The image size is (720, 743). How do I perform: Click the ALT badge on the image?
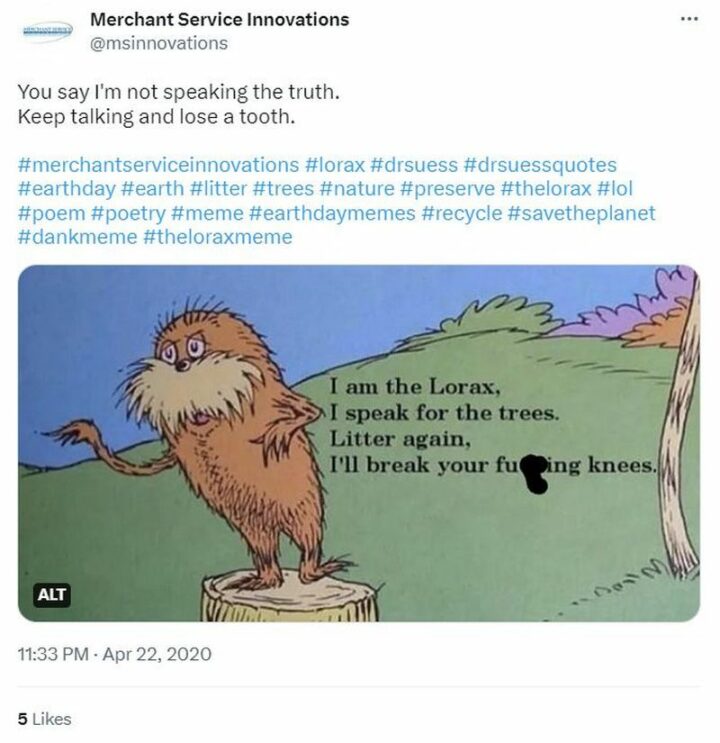(x=52, y=594)
